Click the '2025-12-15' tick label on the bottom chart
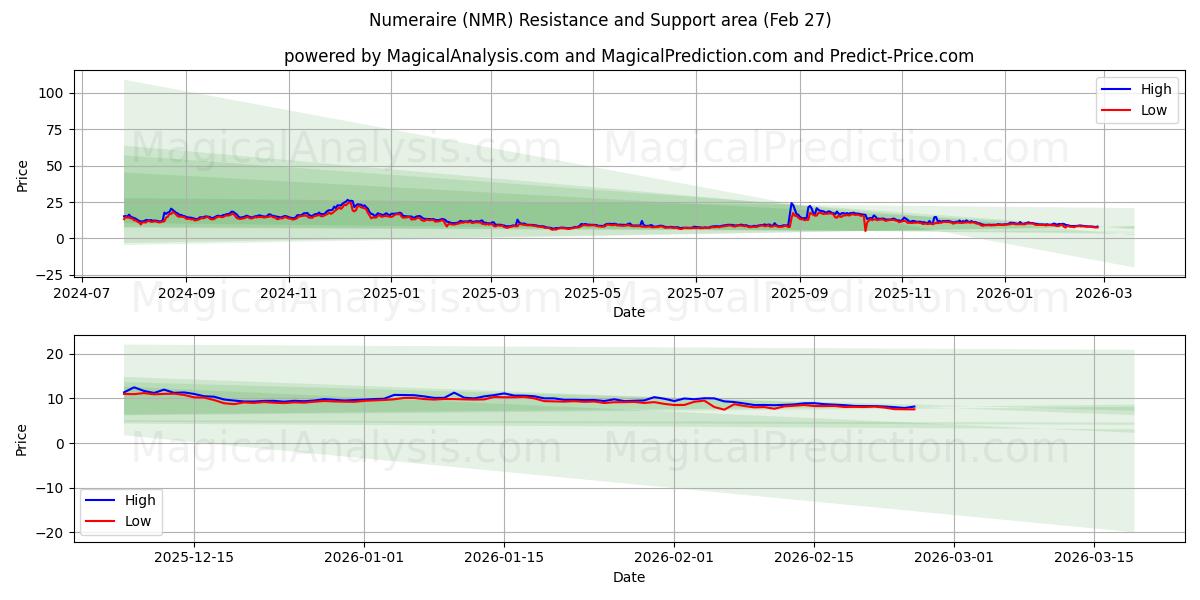This screenshot has width=1200, height=600. click(x=193, y=559)
